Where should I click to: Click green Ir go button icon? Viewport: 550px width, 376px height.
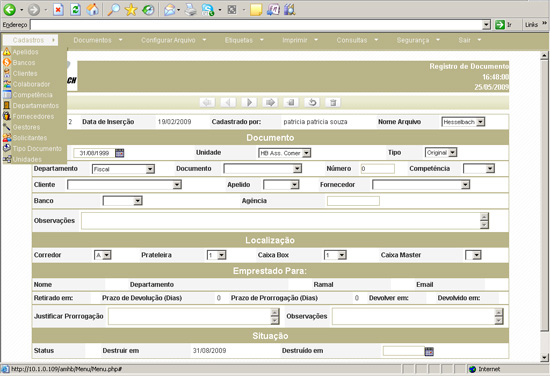click(499, 25)
